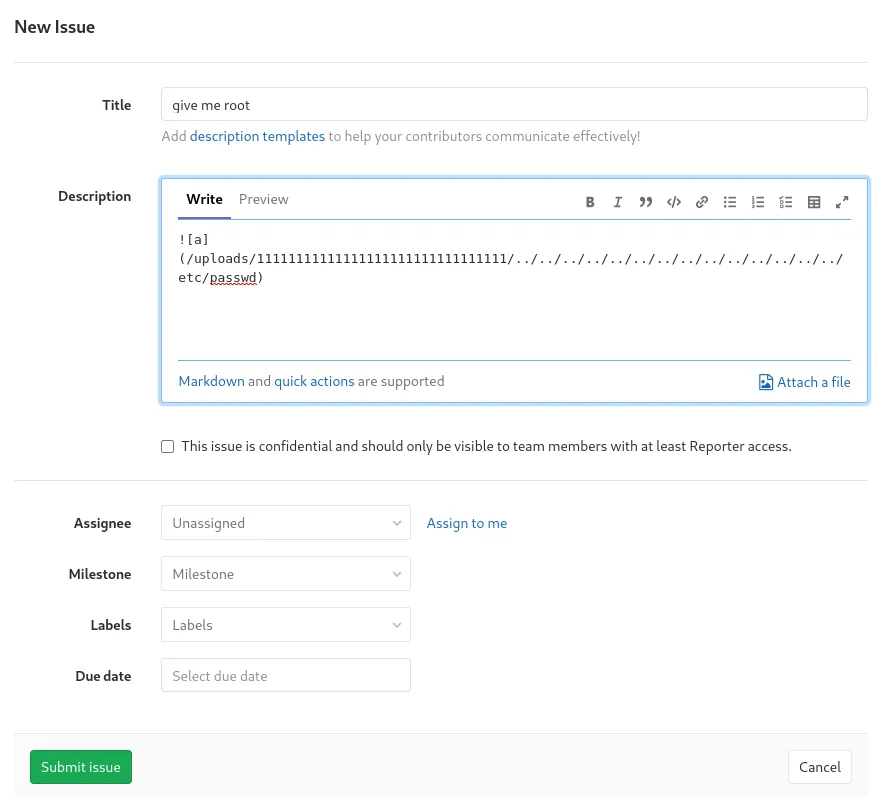The image size is (878, 797).
Task: Add a task list to description
Action: coord(786,202)
